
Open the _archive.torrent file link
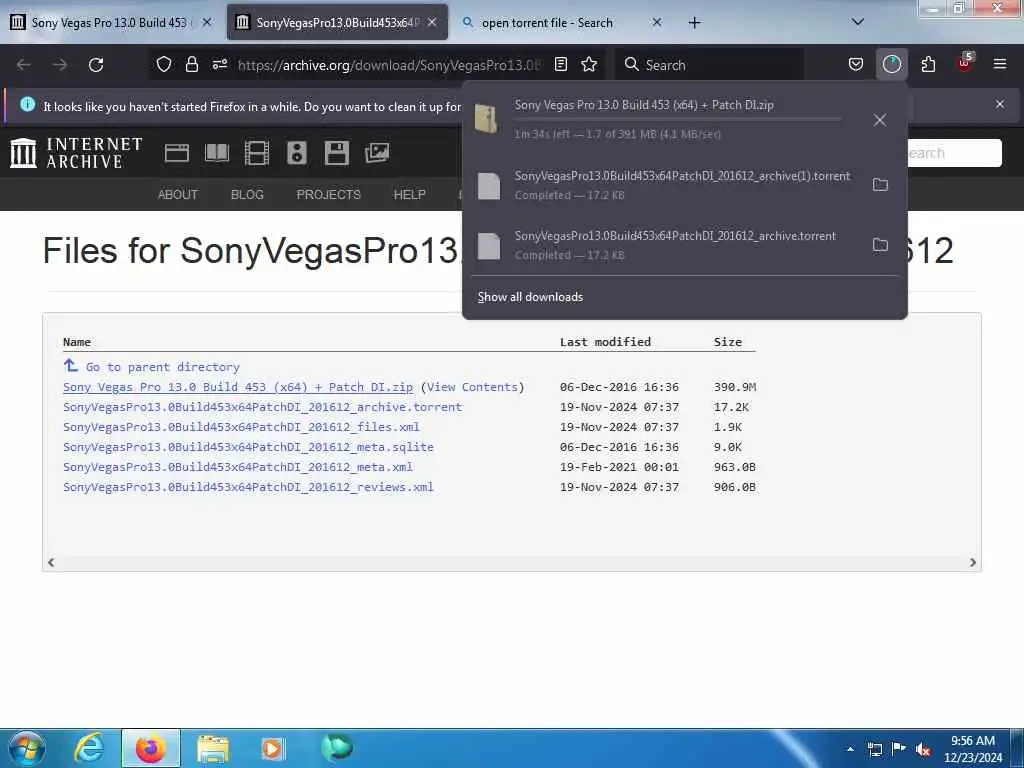(x=263, y=407)
